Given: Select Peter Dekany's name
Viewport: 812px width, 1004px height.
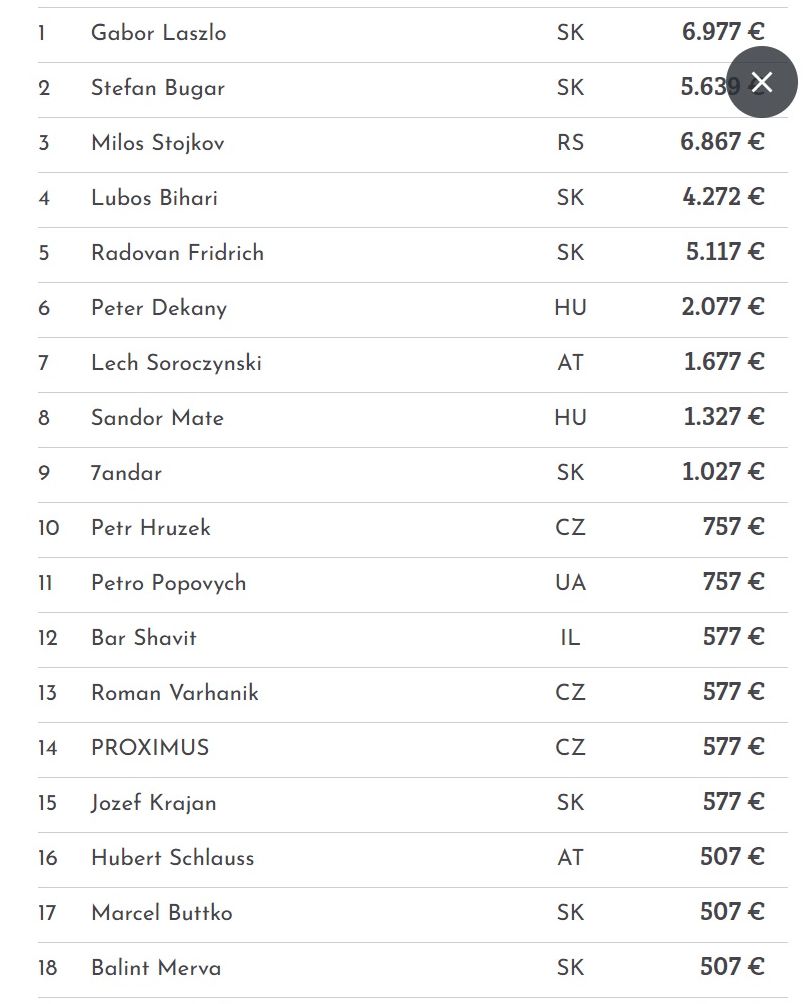Looking at the screenshot, I should point(158,308).
